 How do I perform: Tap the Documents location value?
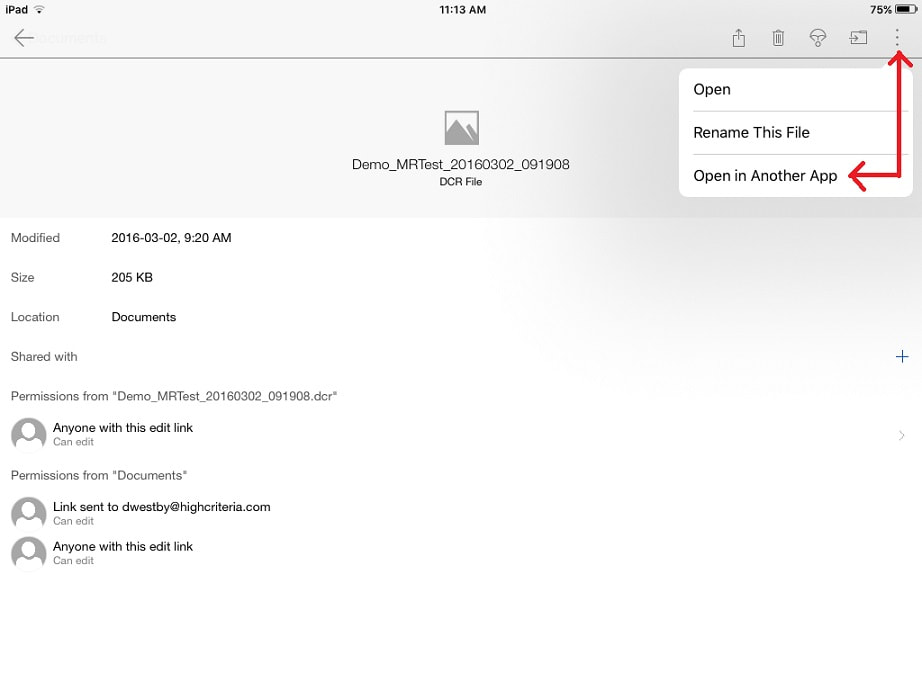tap(143, 317)
